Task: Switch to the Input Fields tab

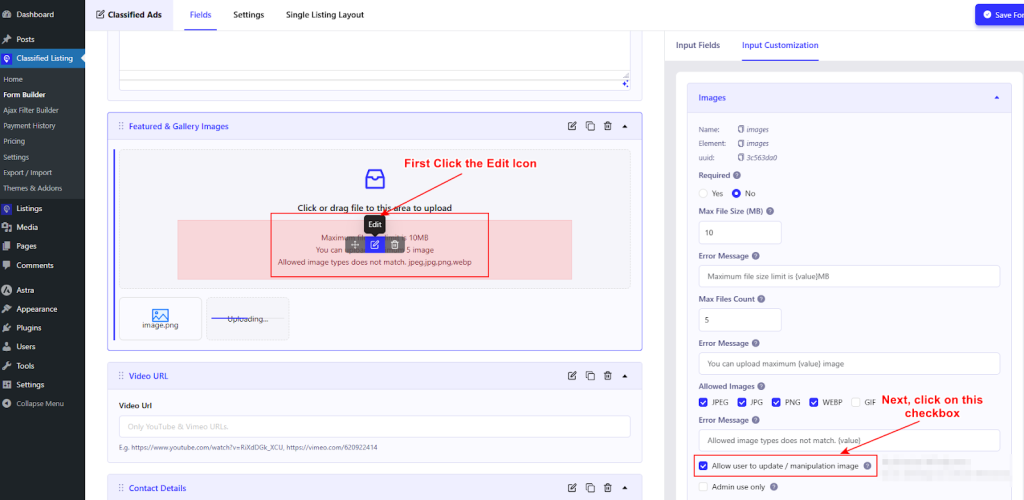Action: pos(698,45)
